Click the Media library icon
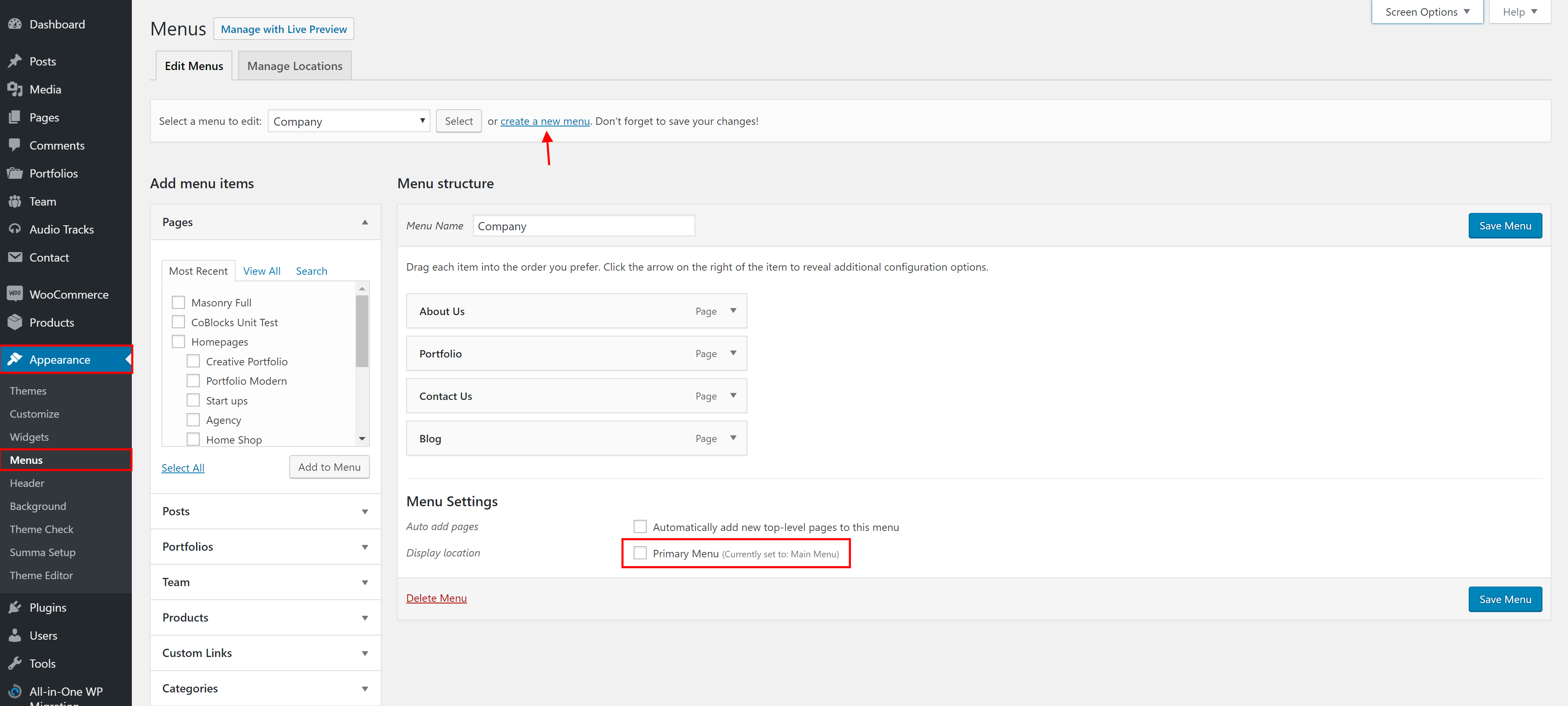 click(x=14, y=89)
